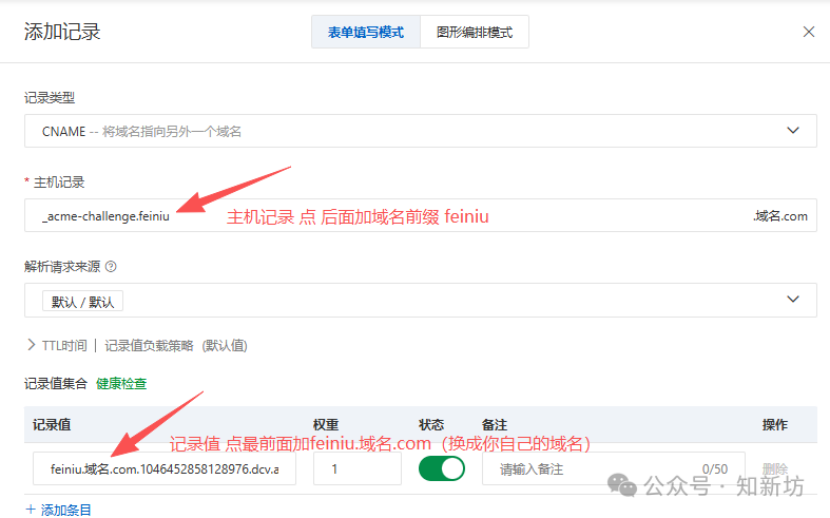The width and height of the screenshot is (830, 518).
Task: Click the 记录值 input field
Action: coord(164,469)
